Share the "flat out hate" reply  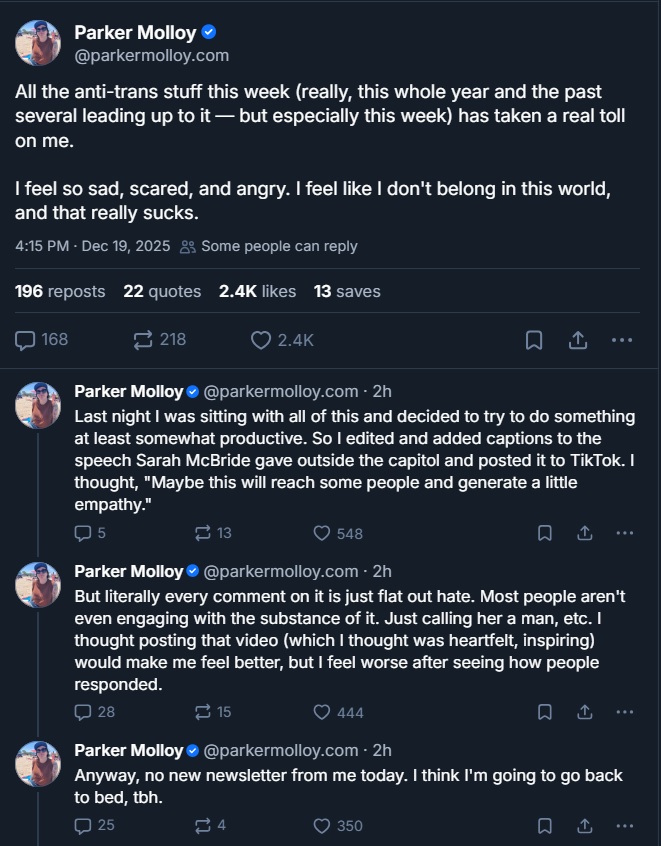(x=585, y=712)
